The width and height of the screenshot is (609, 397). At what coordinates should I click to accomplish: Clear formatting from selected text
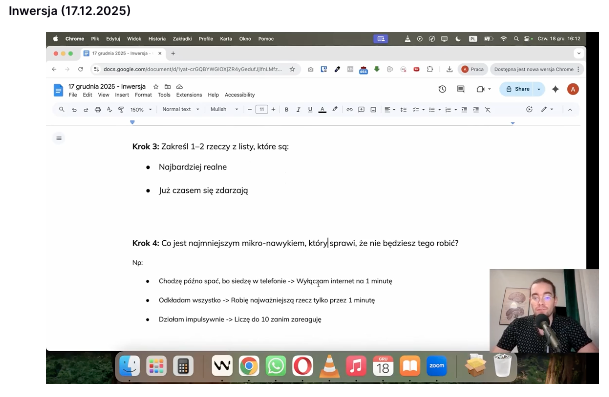[x=488, y=110]
